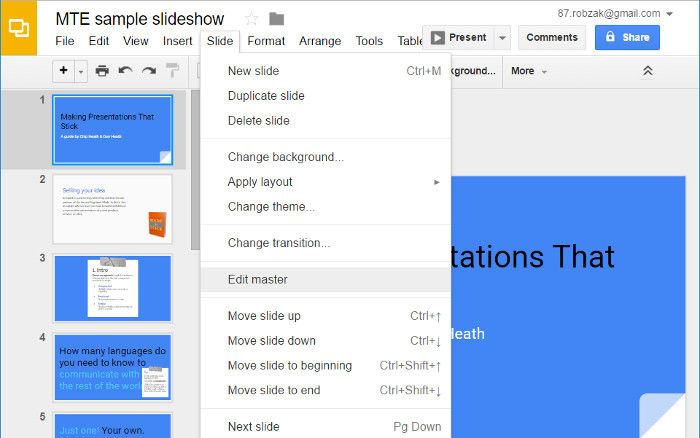Click the blue Share button
This screenshot has height=438, width=700.
pyautogui.click(x=627, y=38)
